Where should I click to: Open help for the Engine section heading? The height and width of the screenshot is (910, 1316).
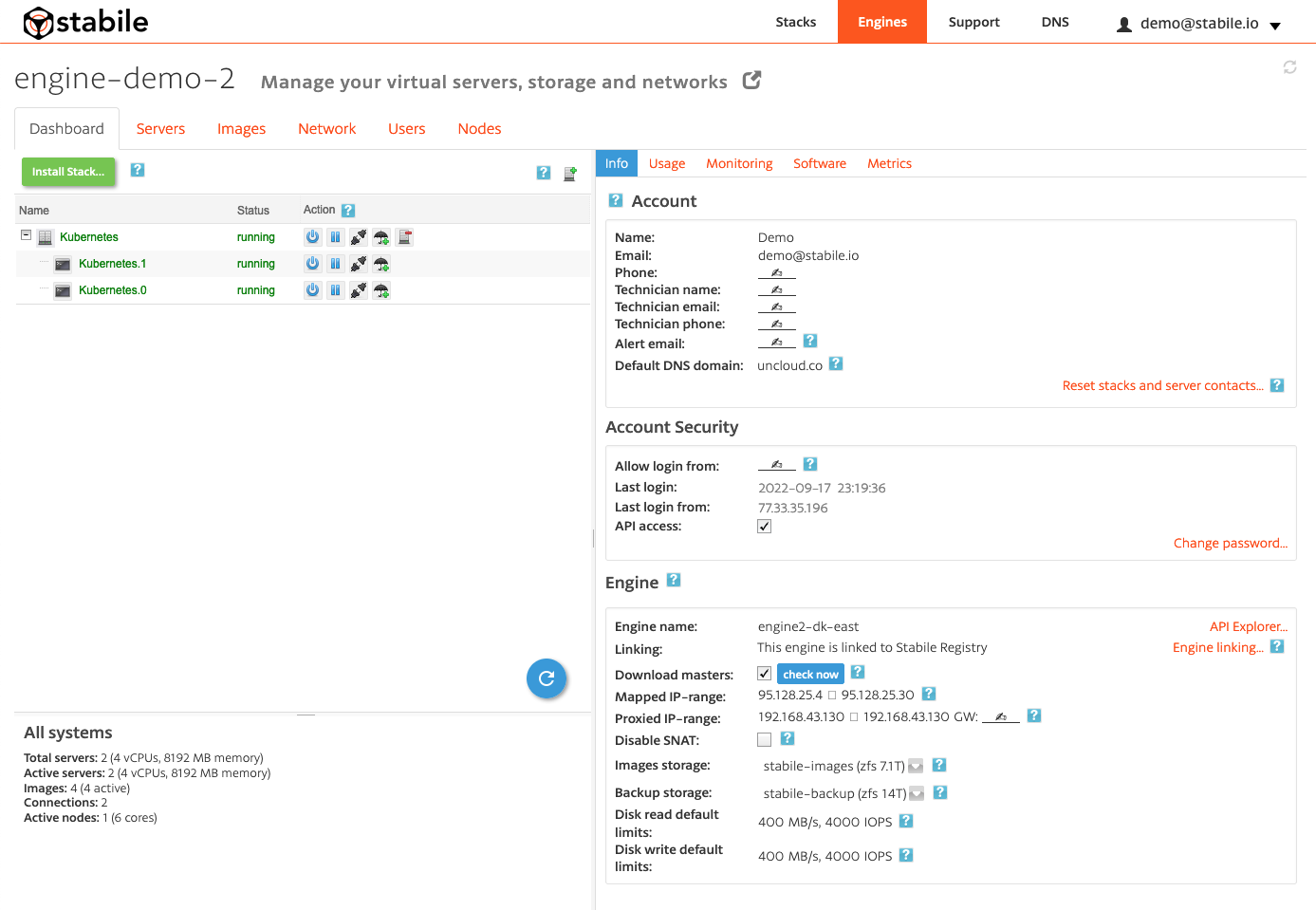674,580
